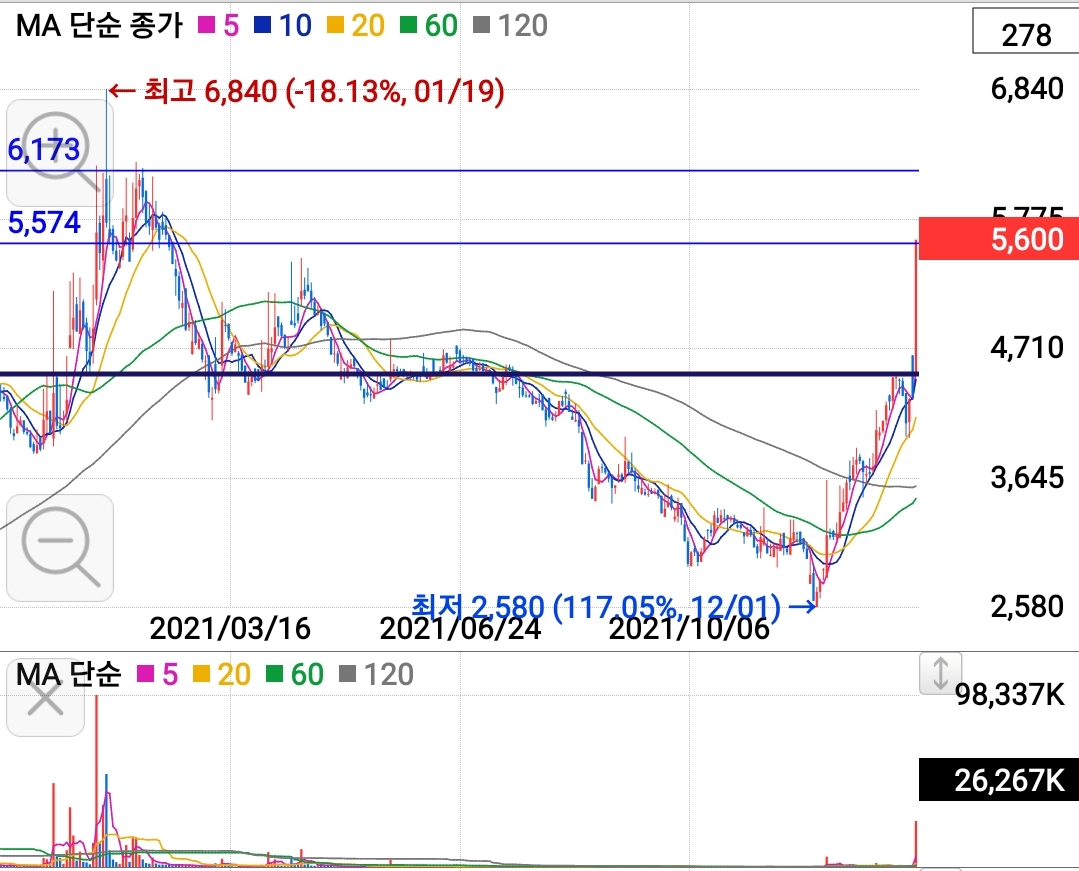Tap the 26,267K volume value label
Viewport: 1079px width, 871px height.
click(x=999, y=780)
